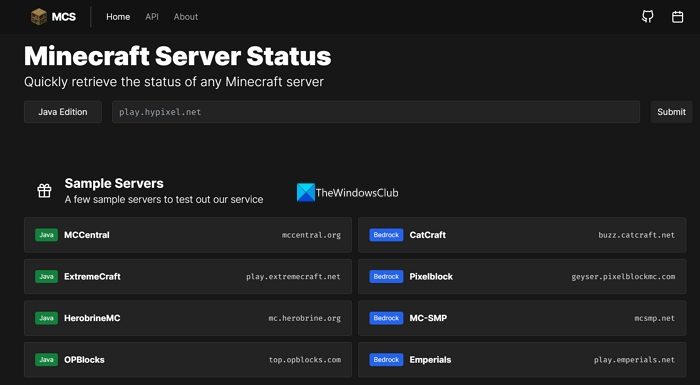Go to the Home nav item
The image size is (700, 385).
pos(118,17)
